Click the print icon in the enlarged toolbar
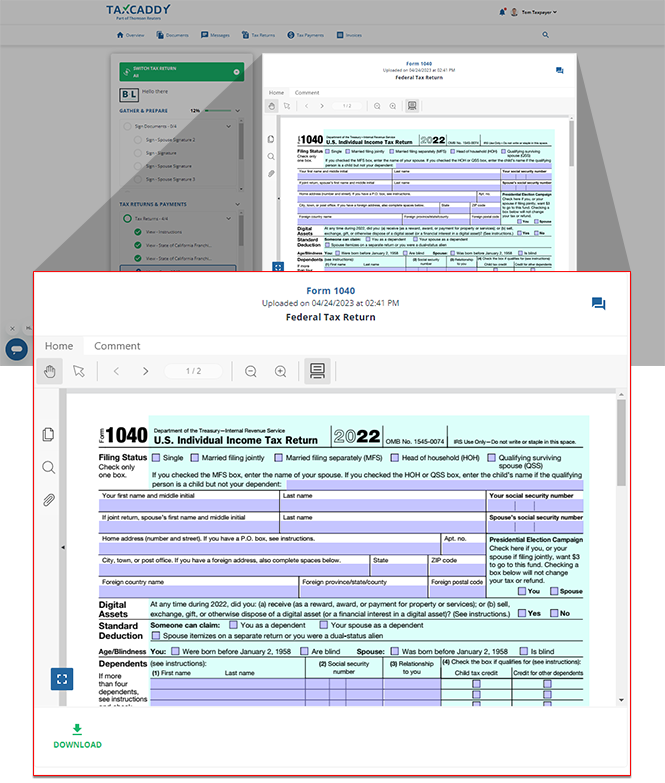Screen dimensions: 665x783 coord(317,371)
